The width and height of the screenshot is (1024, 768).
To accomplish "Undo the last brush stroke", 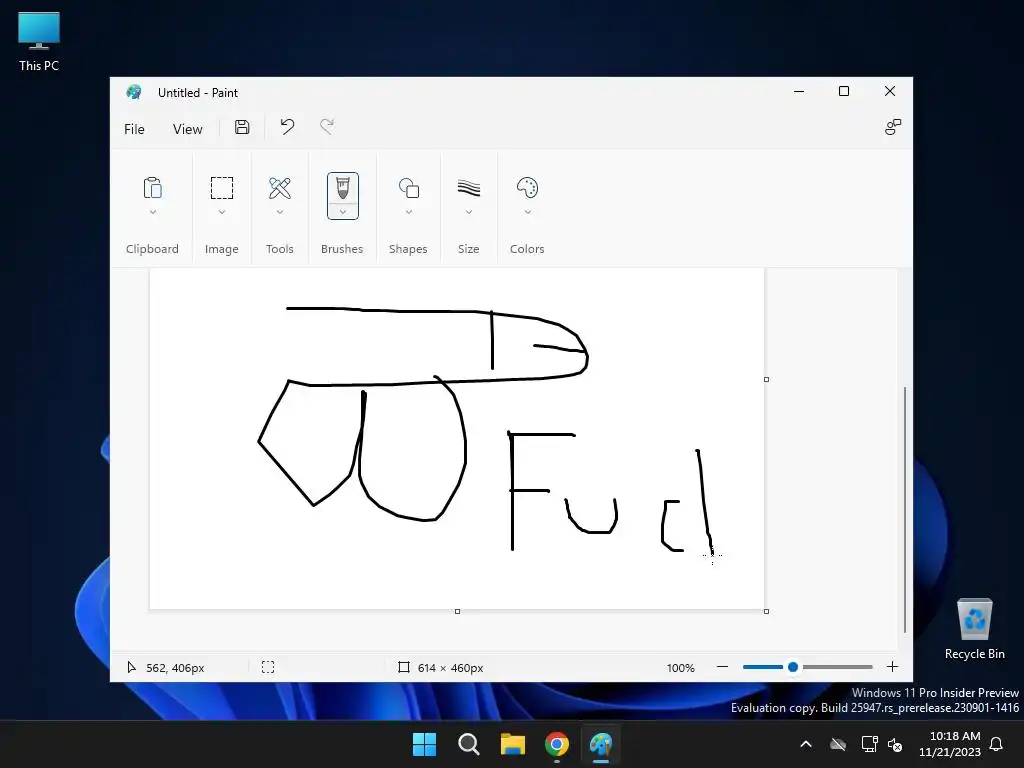I will [287, 127].
